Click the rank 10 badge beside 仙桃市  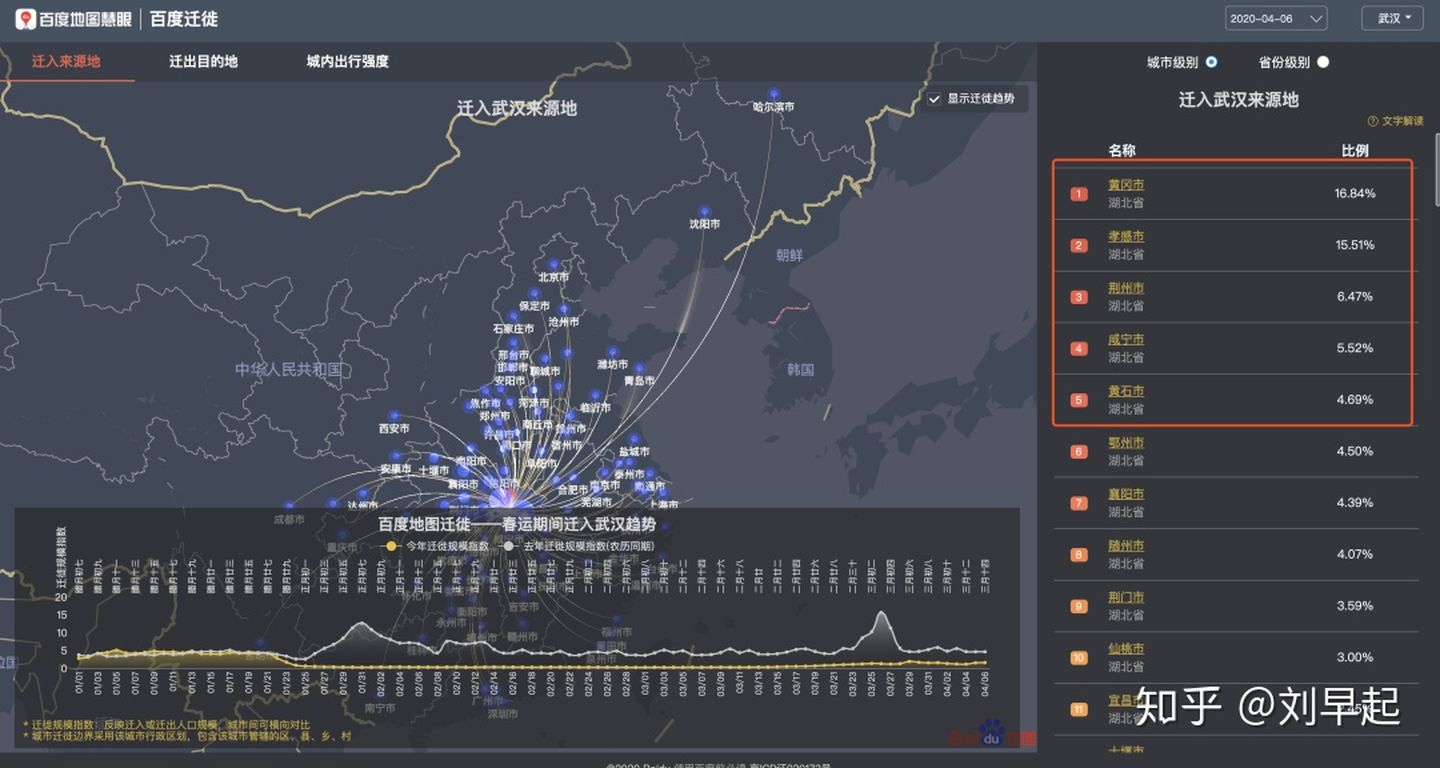coord(1079,658)
